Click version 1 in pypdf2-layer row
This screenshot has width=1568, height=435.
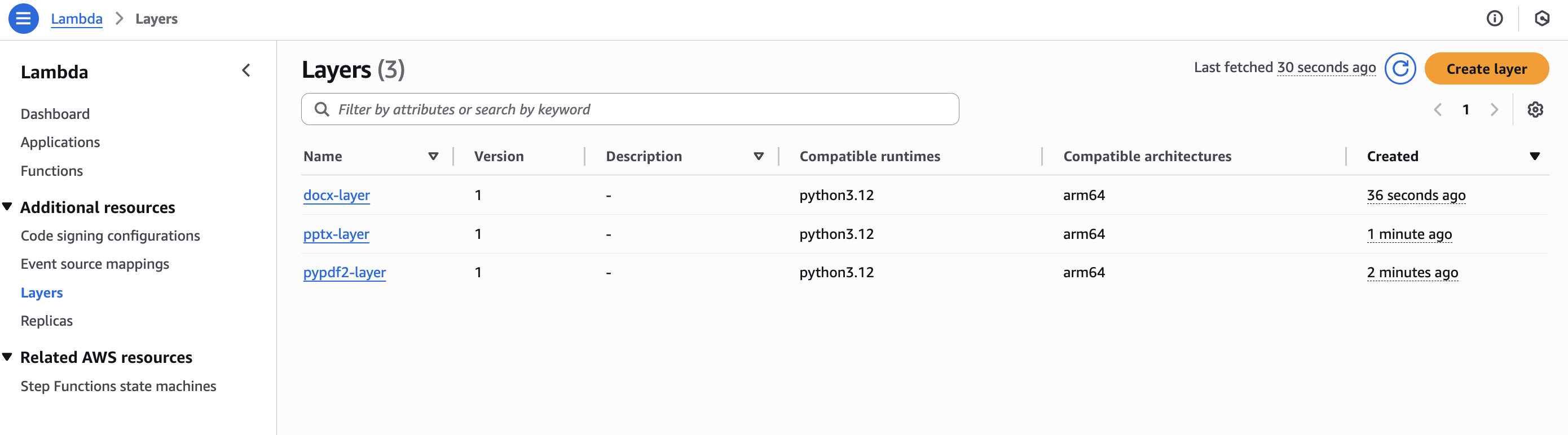click(x=478, y=273)
